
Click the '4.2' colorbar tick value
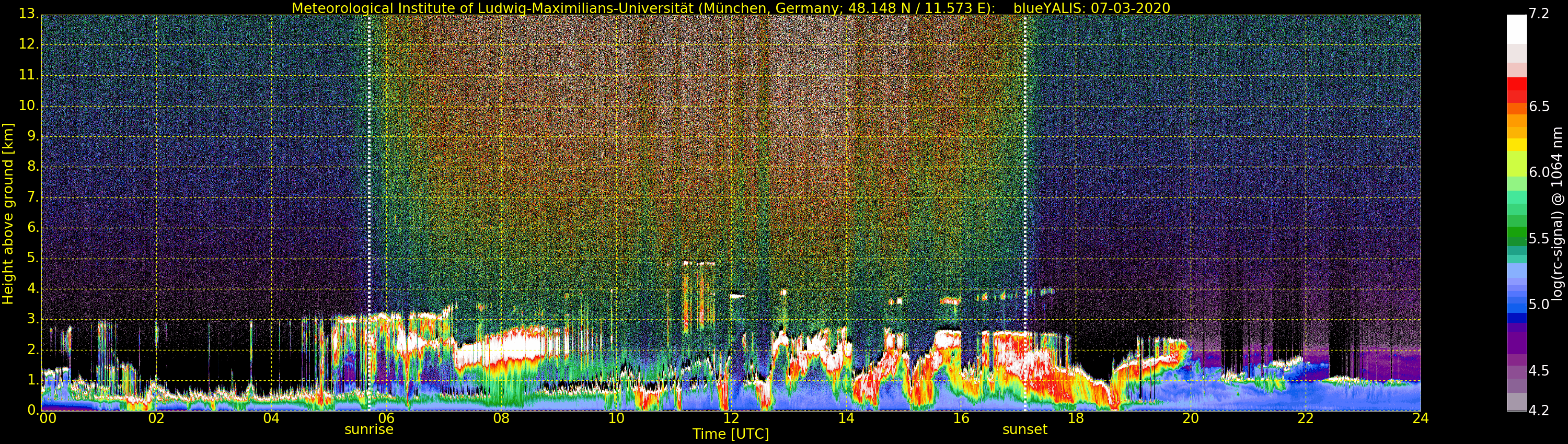click(1538, 411)
